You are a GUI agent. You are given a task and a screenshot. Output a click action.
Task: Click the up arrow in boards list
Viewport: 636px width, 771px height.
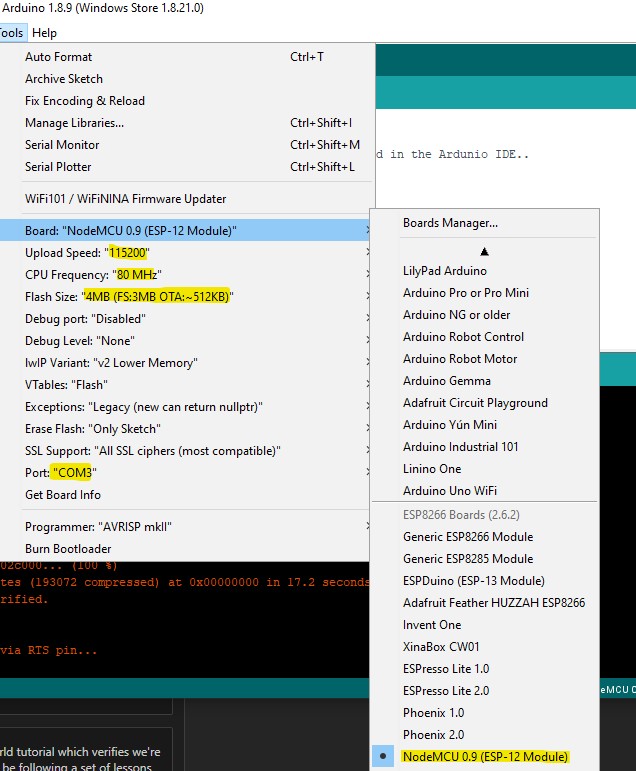click(x=485, y=252)
